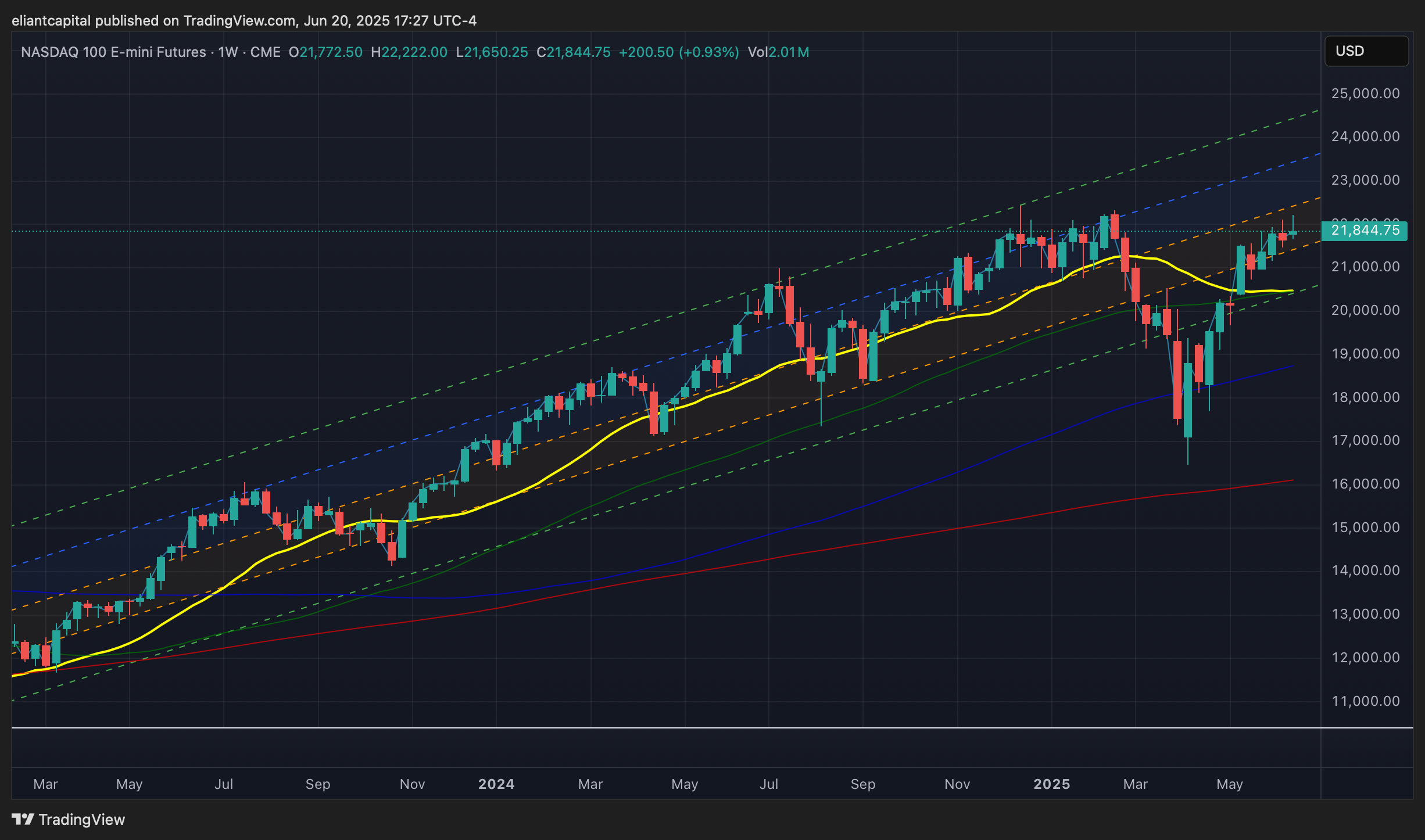Click the Close value C21,844.75
Screen dimensions: 1425x840
click(574, 52)
